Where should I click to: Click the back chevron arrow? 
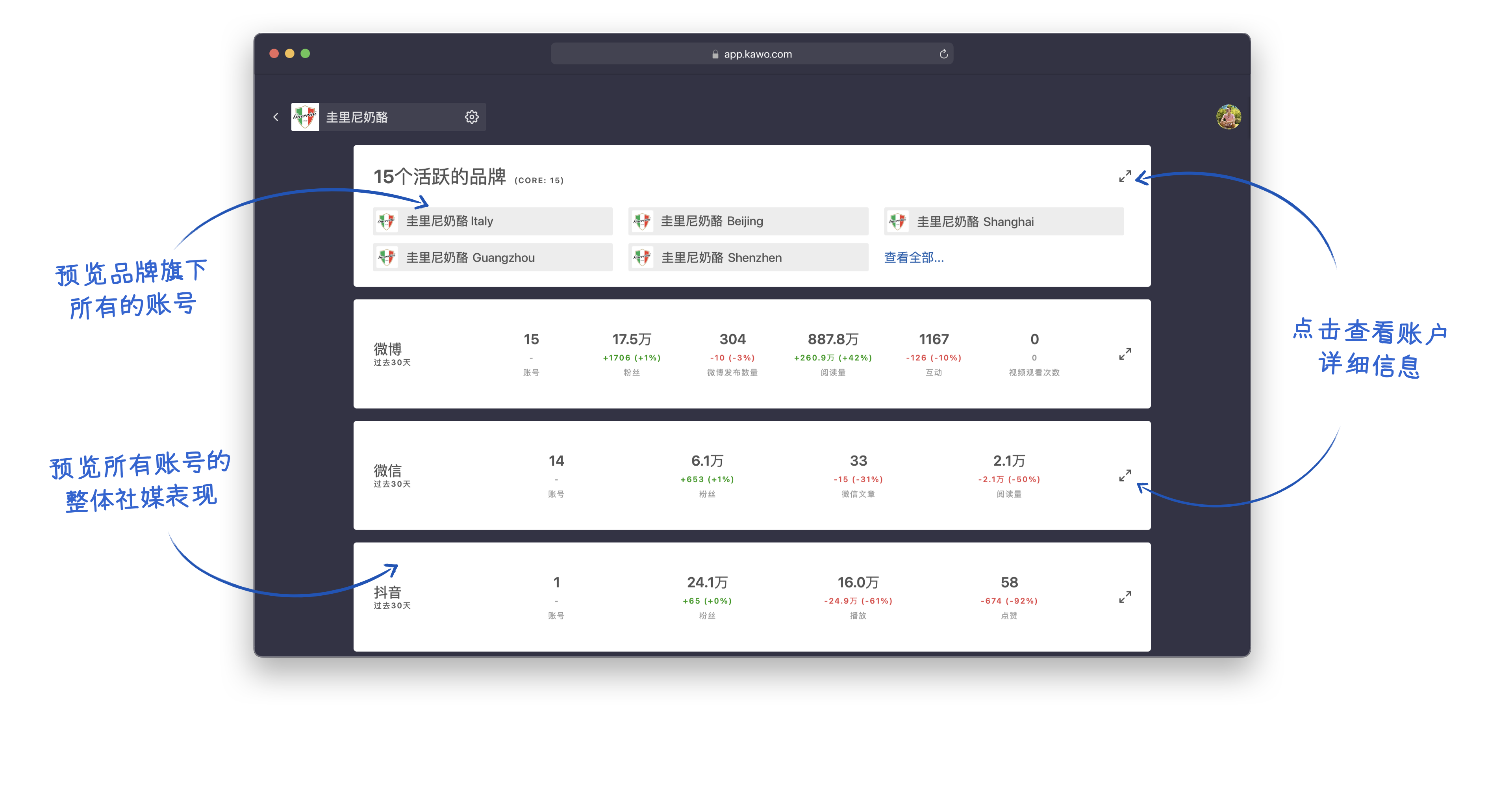click(x=276, y=117)
